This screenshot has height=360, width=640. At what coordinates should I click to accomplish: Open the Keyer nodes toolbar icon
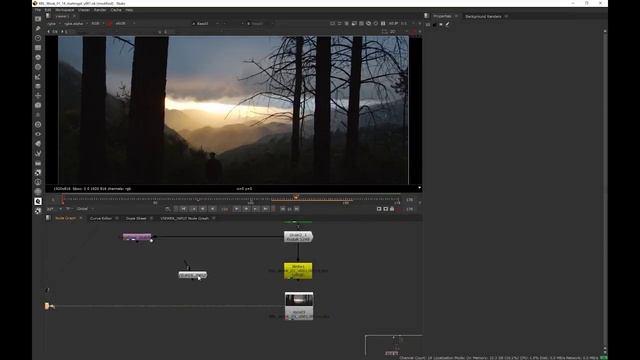pyautogui.click(x=38, y=77)
